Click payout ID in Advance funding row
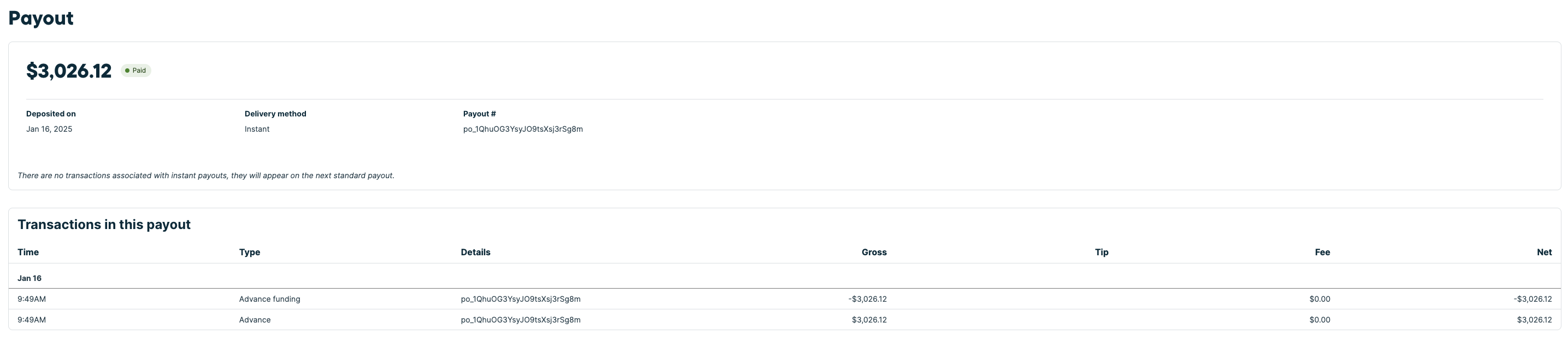Image resolution: width=1568 pixels, height=340 pixels. 521,299
